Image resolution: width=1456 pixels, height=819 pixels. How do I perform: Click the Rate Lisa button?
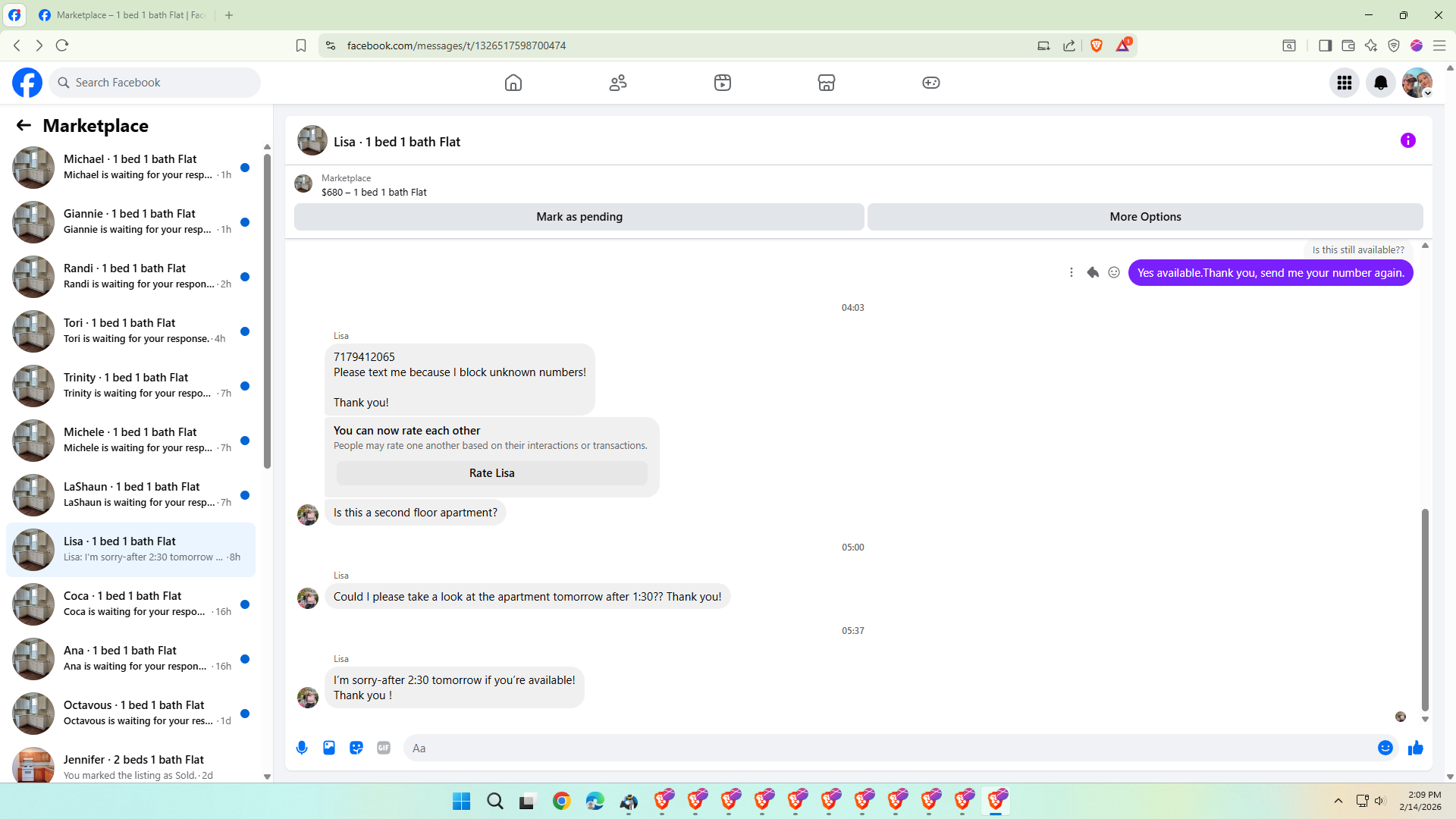click(491, 473)
